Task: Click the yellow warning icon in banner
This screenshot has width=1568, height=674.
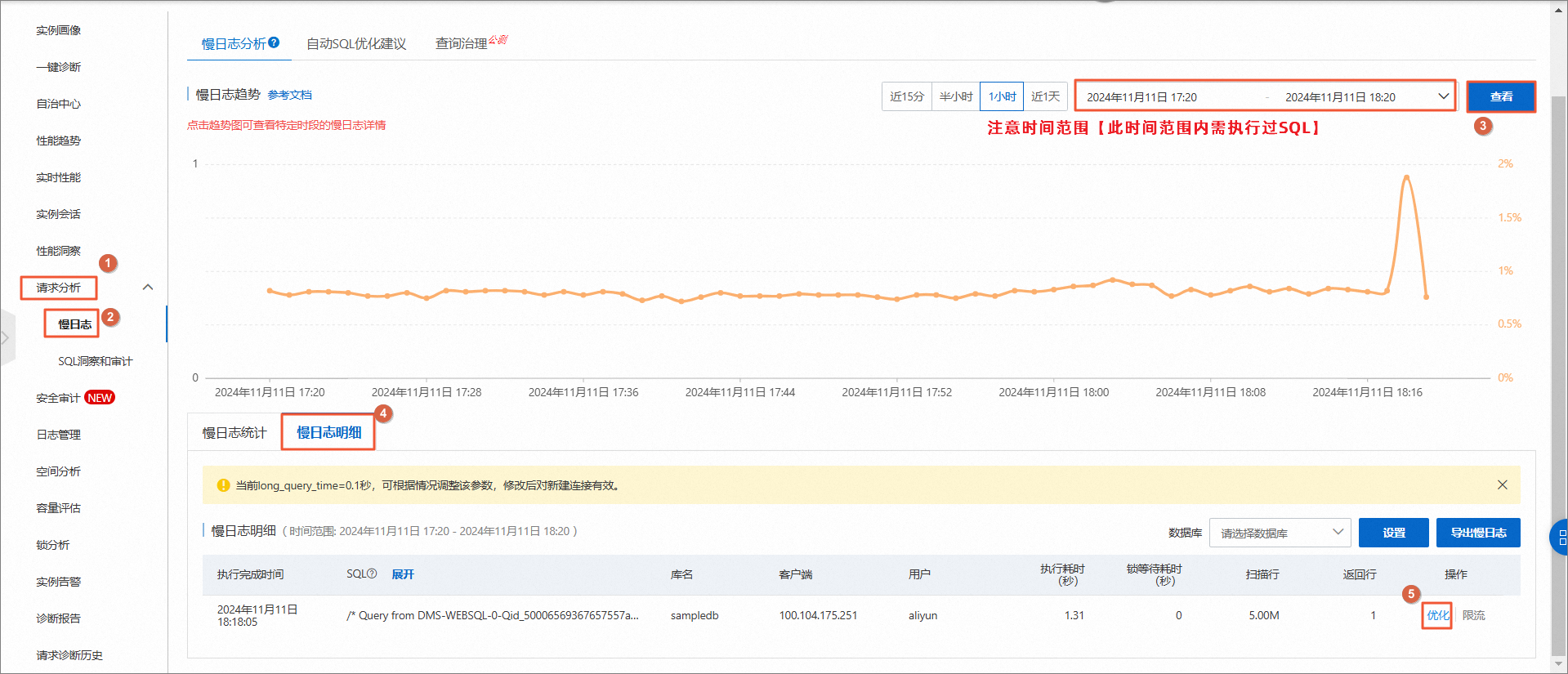Action: tap(223, 485)
